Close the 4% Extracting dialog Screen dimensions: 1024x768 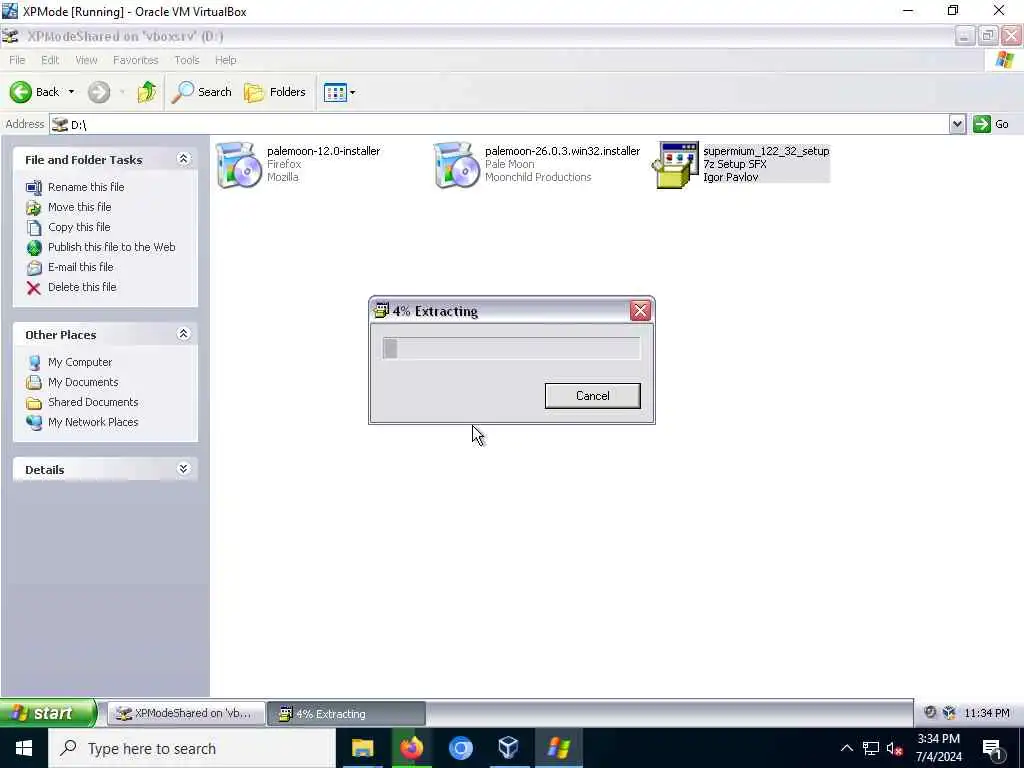coord(640,311)
